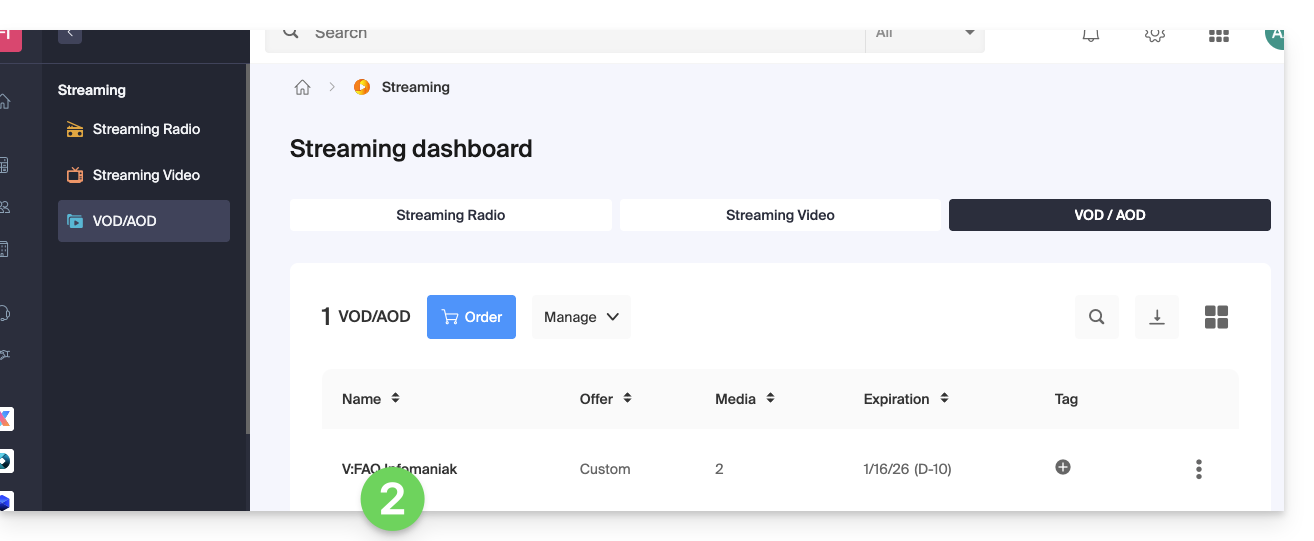Click the search magnifier in VOD/AOD list

[x=1097, y=317]
